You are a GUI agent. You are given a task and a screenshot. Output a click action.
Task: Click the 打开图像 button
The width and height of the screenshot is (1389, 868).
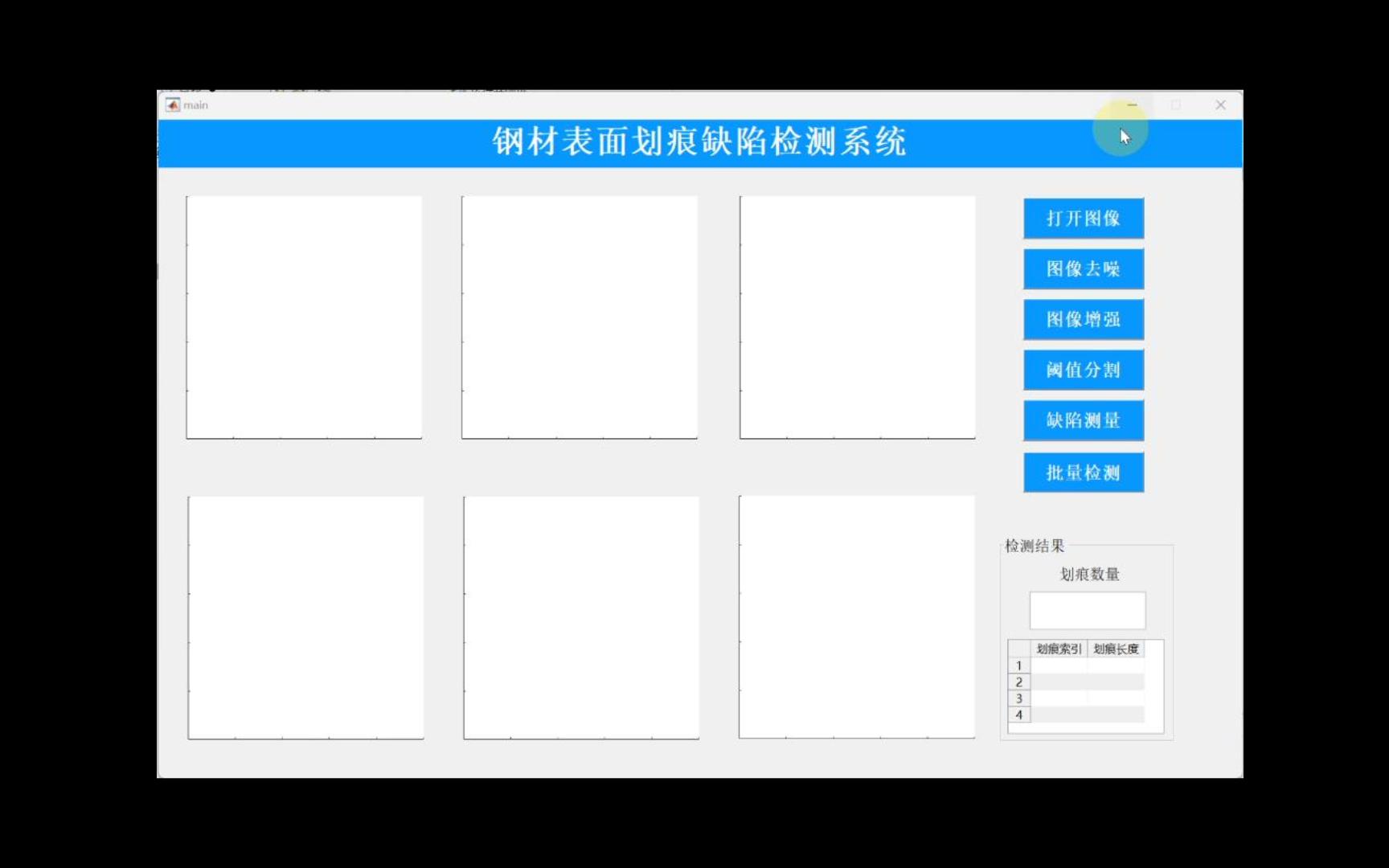pyautogui.click(x=1083, y=218)
